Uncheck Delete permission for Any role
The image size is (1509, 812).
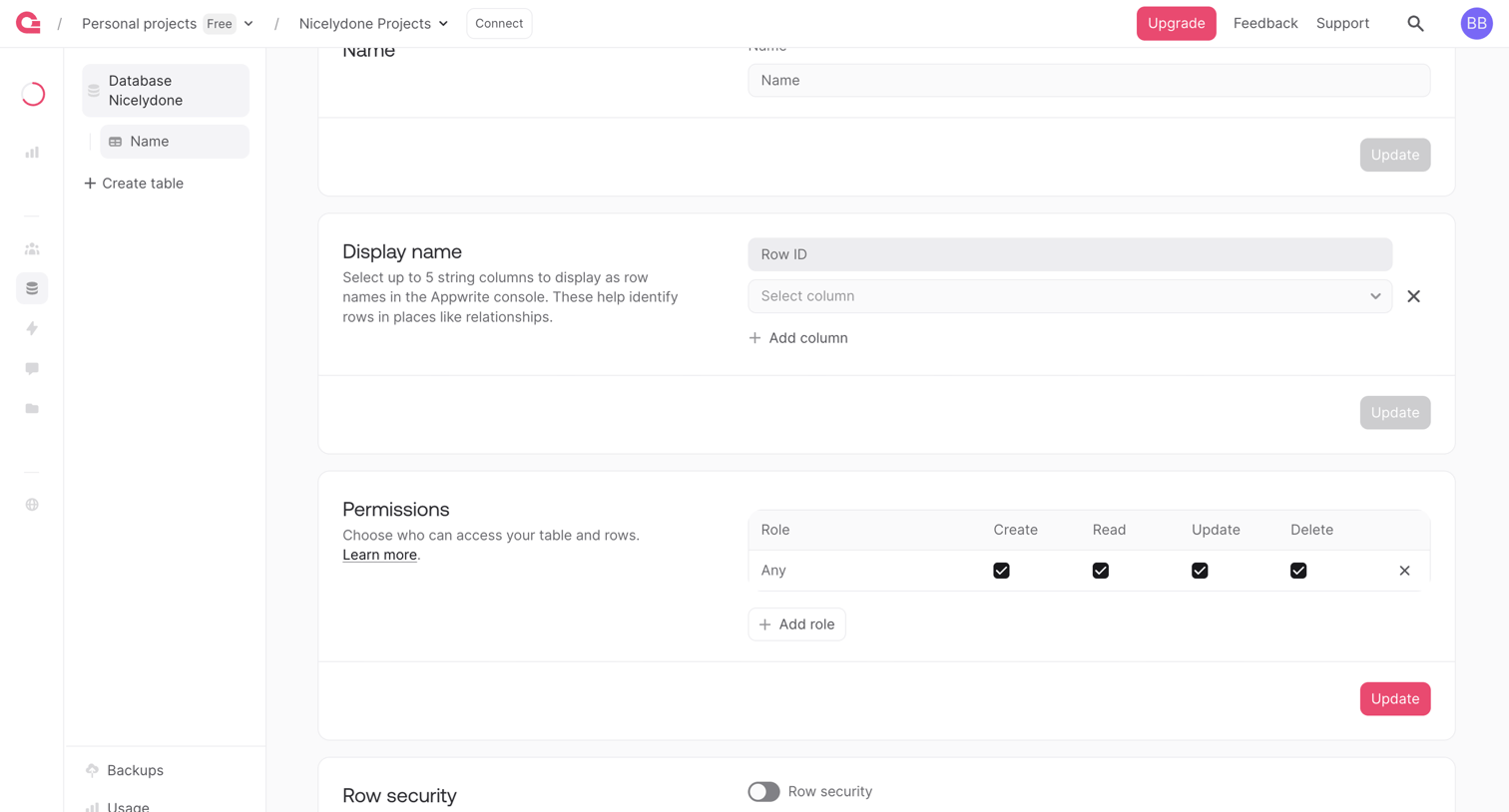[x=1298, y=571]
